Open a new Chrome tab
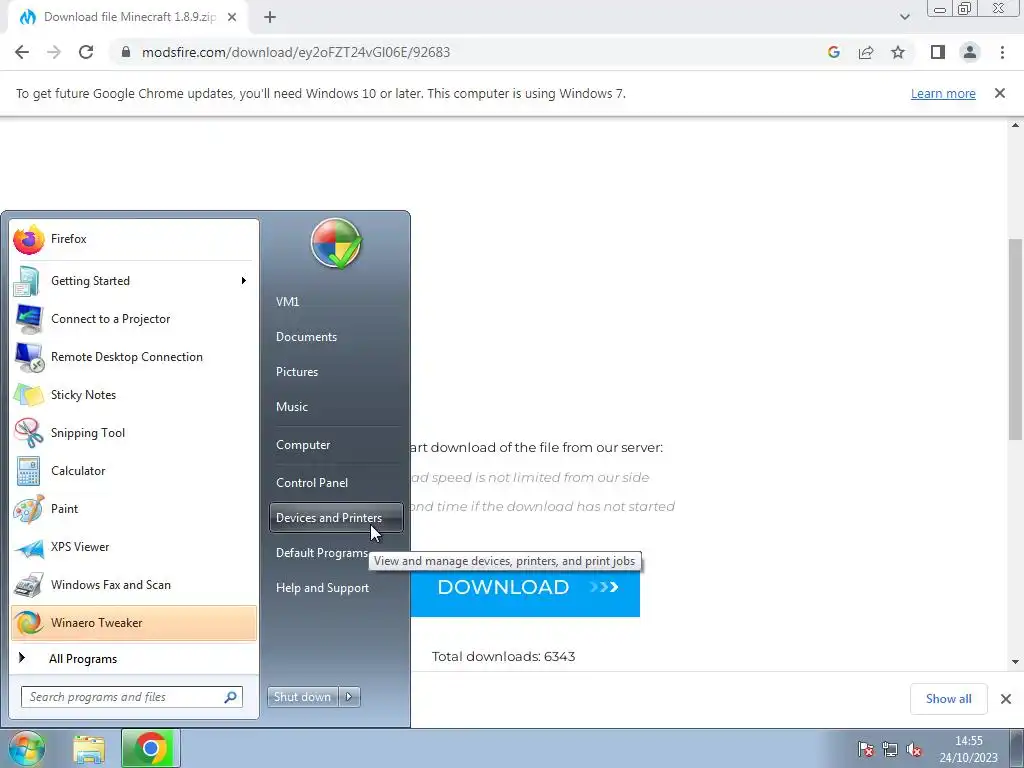The image size is (1024, 768). (x=270, y=17)
